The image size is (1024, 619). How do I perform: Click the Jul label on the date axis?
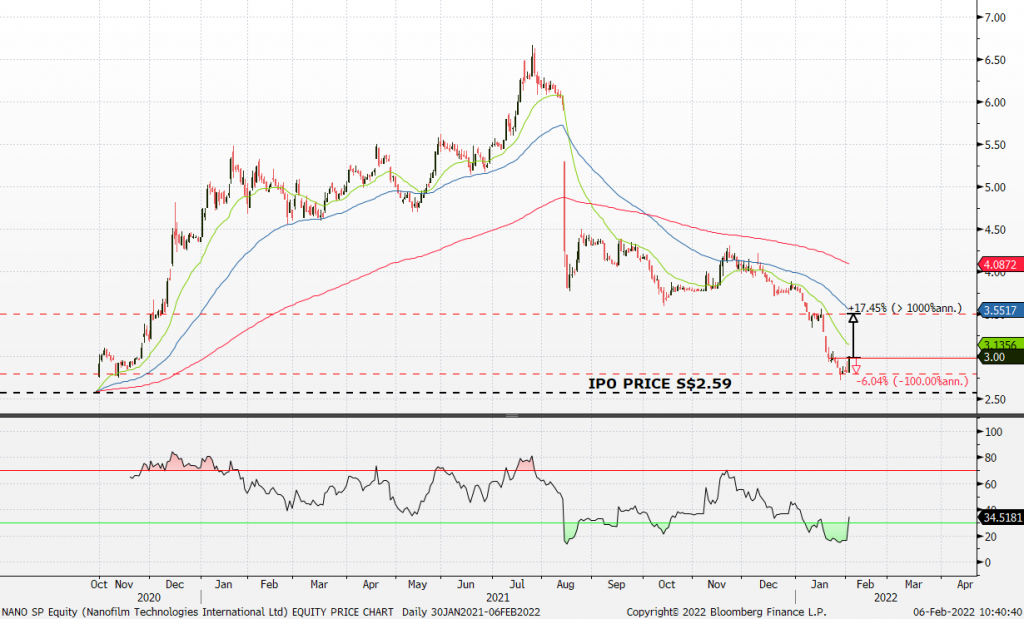[517, 584]
